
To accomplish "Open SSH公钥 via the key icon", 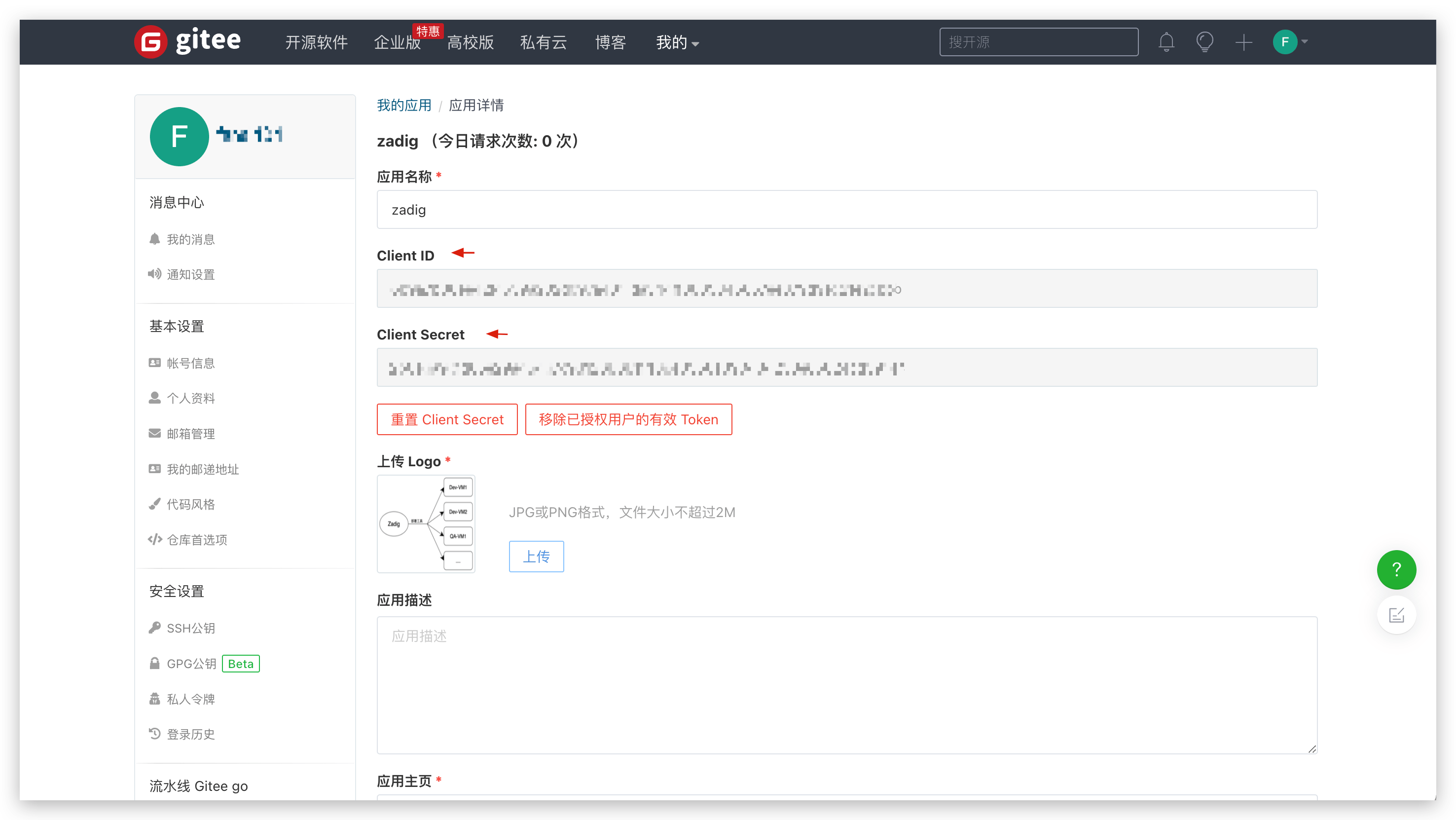I will tap(154, 628).
